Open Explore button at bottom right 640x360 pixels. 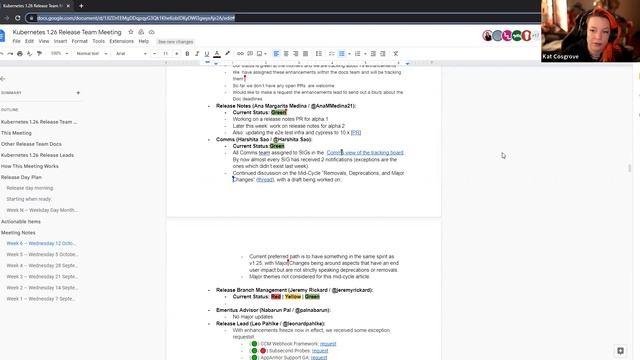pos(620,351)
